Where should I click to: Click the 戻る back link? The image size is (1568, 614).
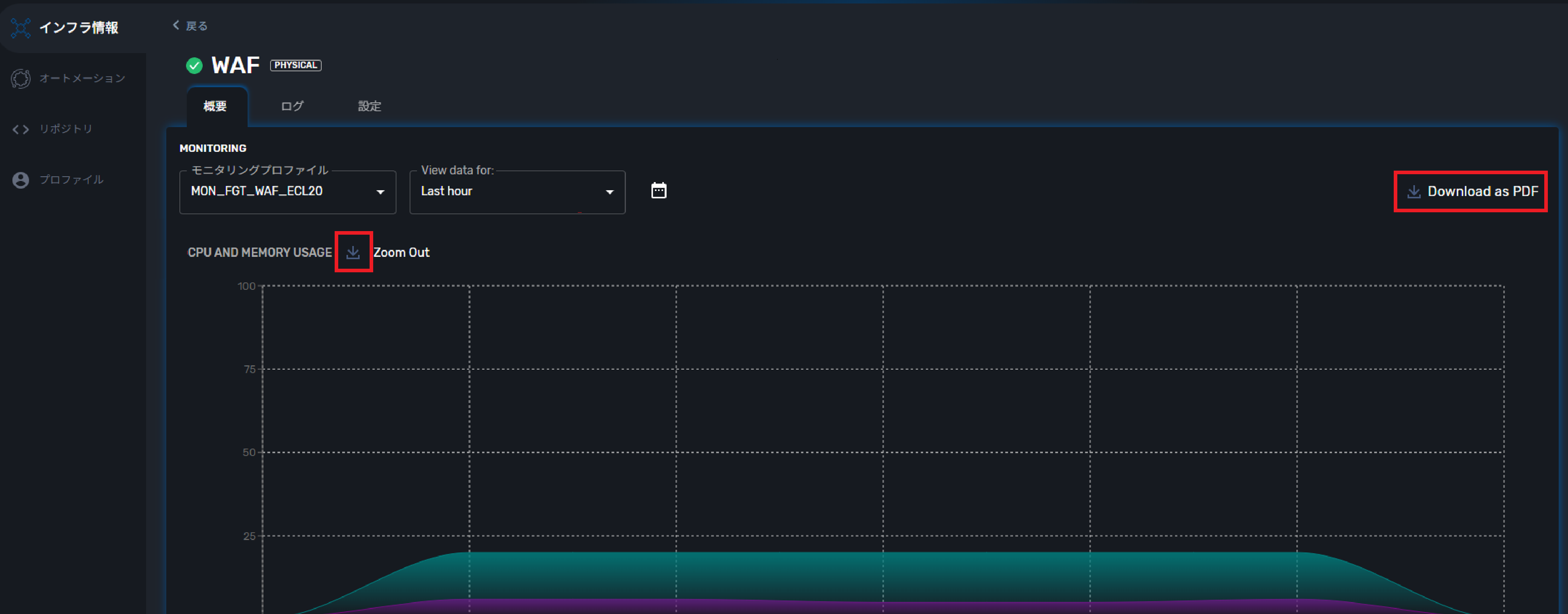point(196,26)
